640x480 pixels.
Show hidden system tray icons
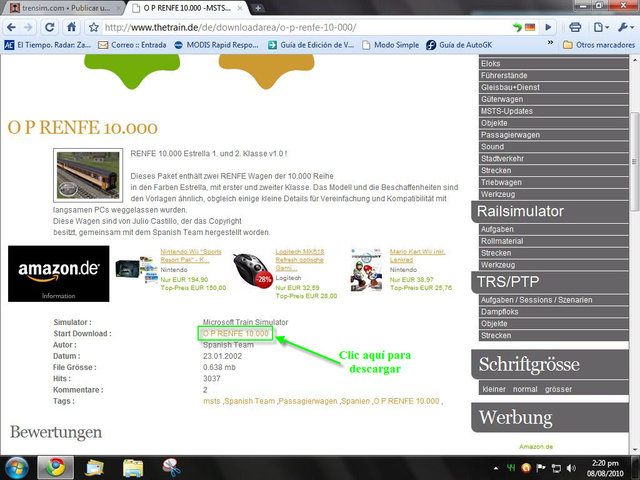pyautogui.click(x=495, y=467)
